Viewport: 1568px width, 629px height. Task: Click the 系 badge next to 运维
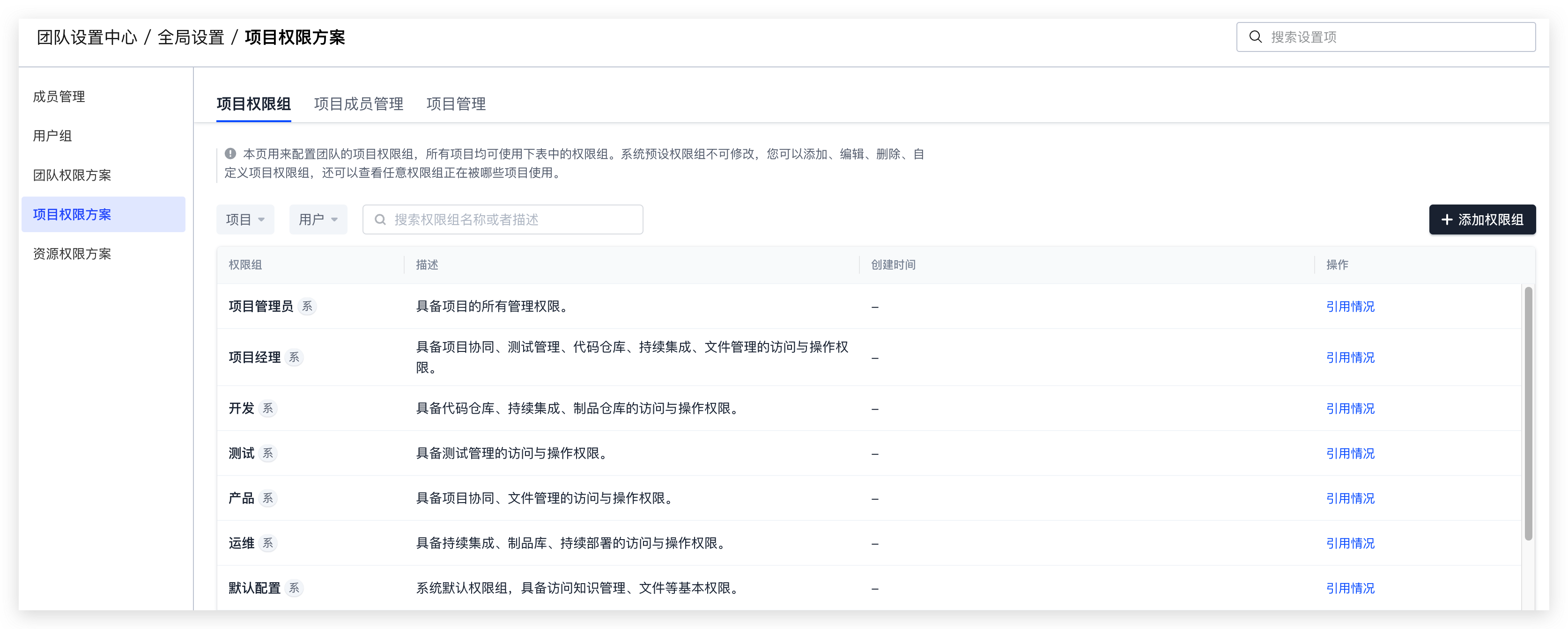tap(268, 543)
